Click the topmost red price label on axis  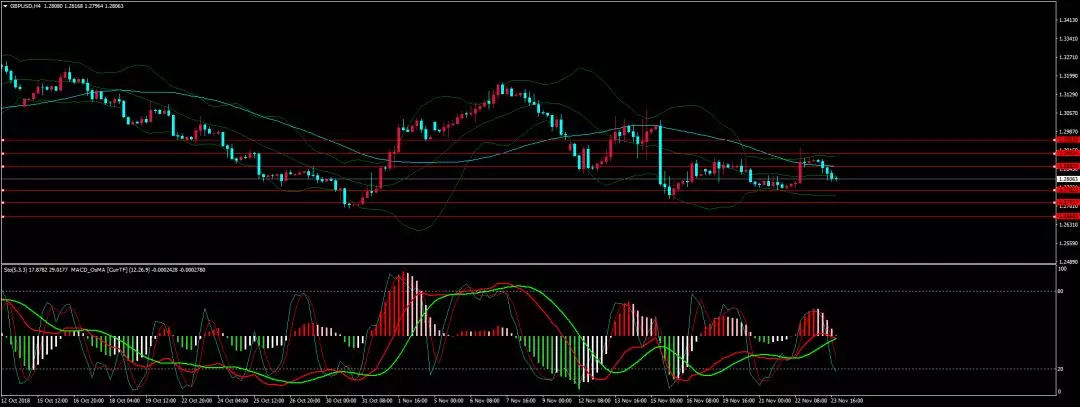[x=1066, y=140]
